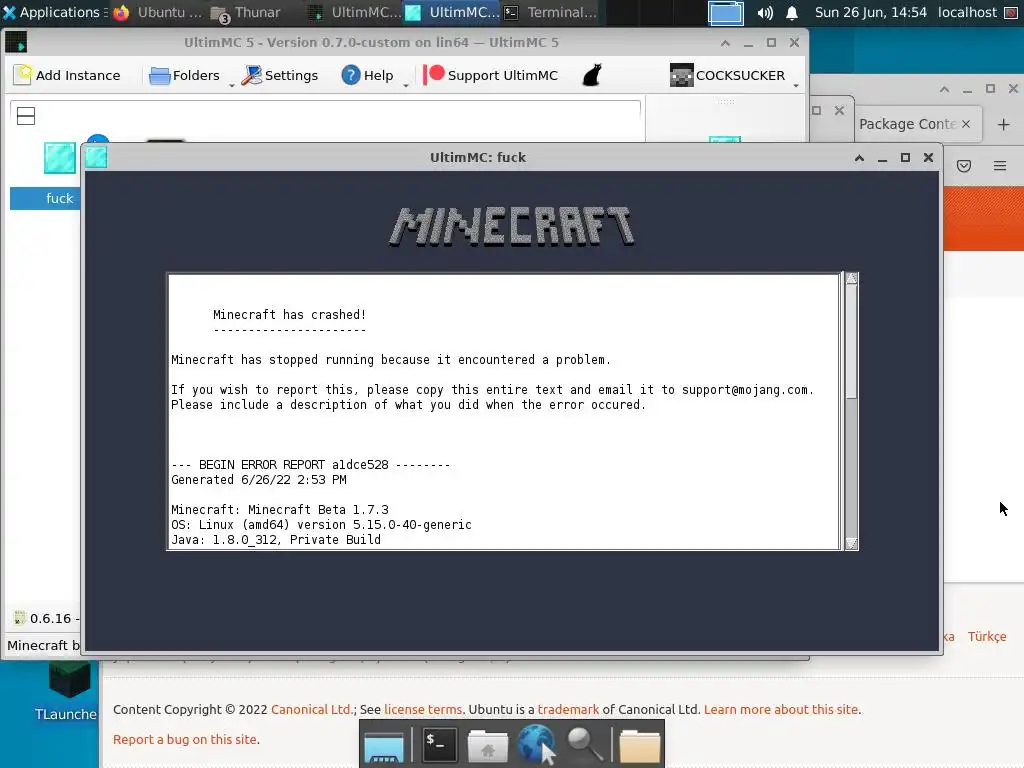Launch web browser from the dock
This screenshot has width=1024, height=768.
click(537, 744)
